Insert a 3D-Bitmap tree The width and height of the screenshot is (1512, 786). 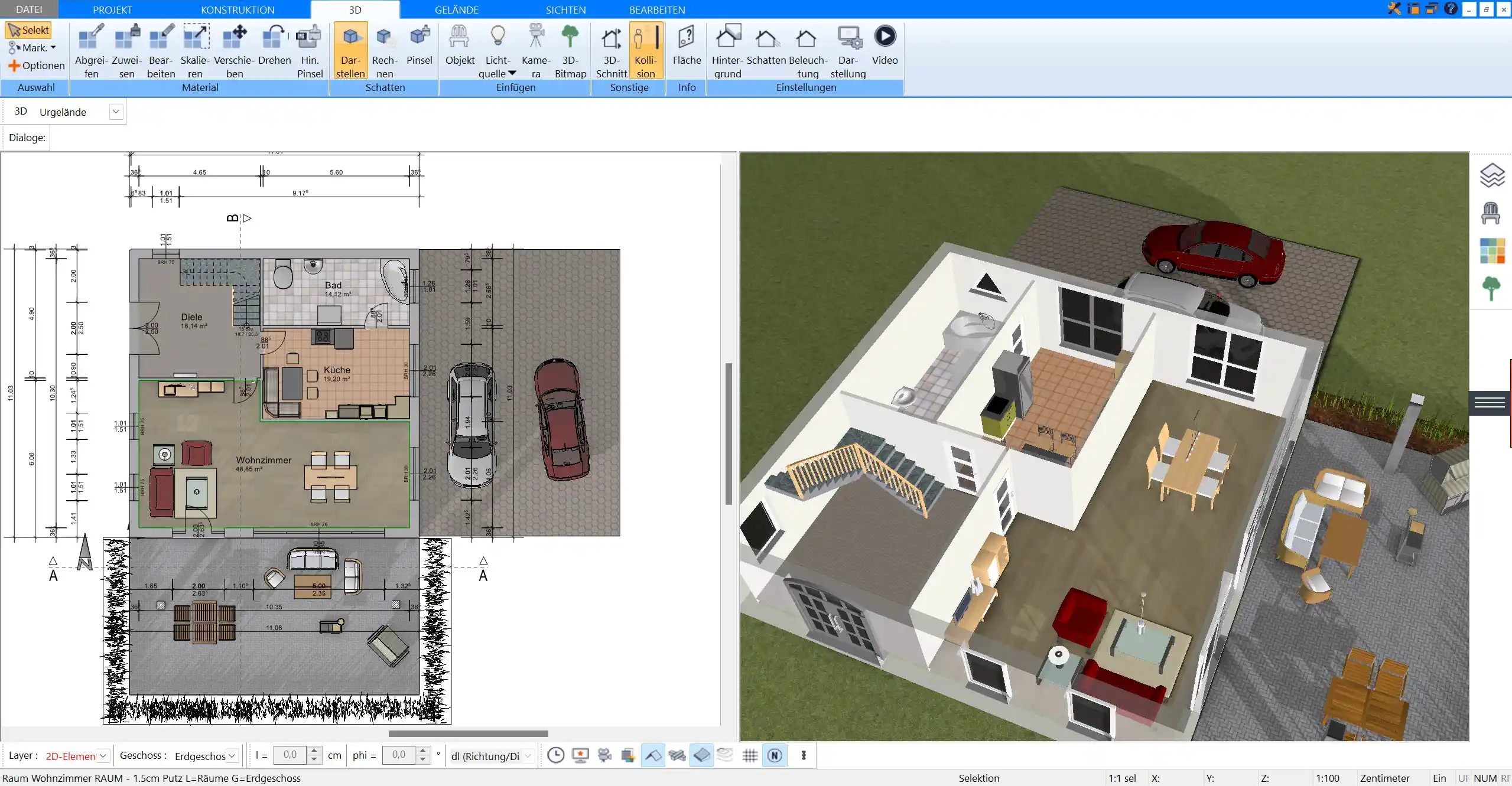[570, 51]
